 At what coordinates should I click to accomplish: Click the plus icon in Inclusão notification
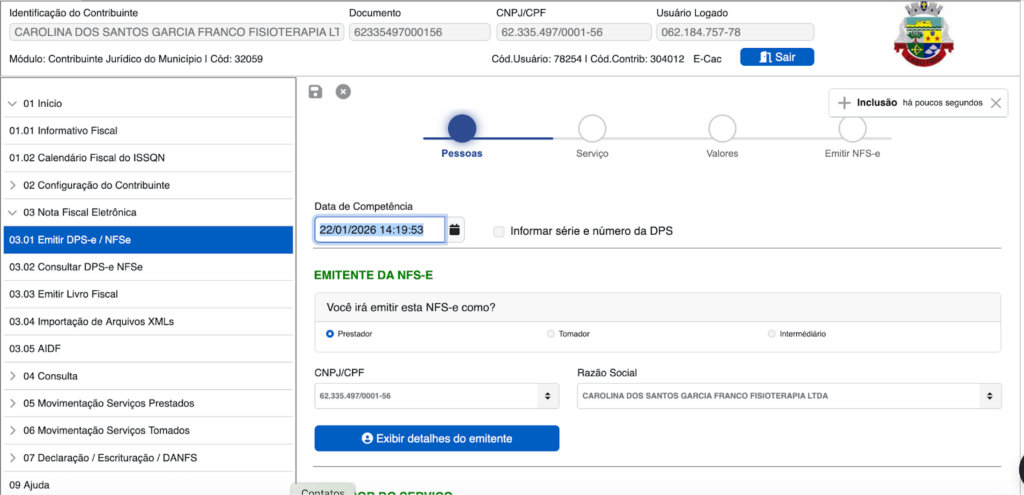coord(844,103)
